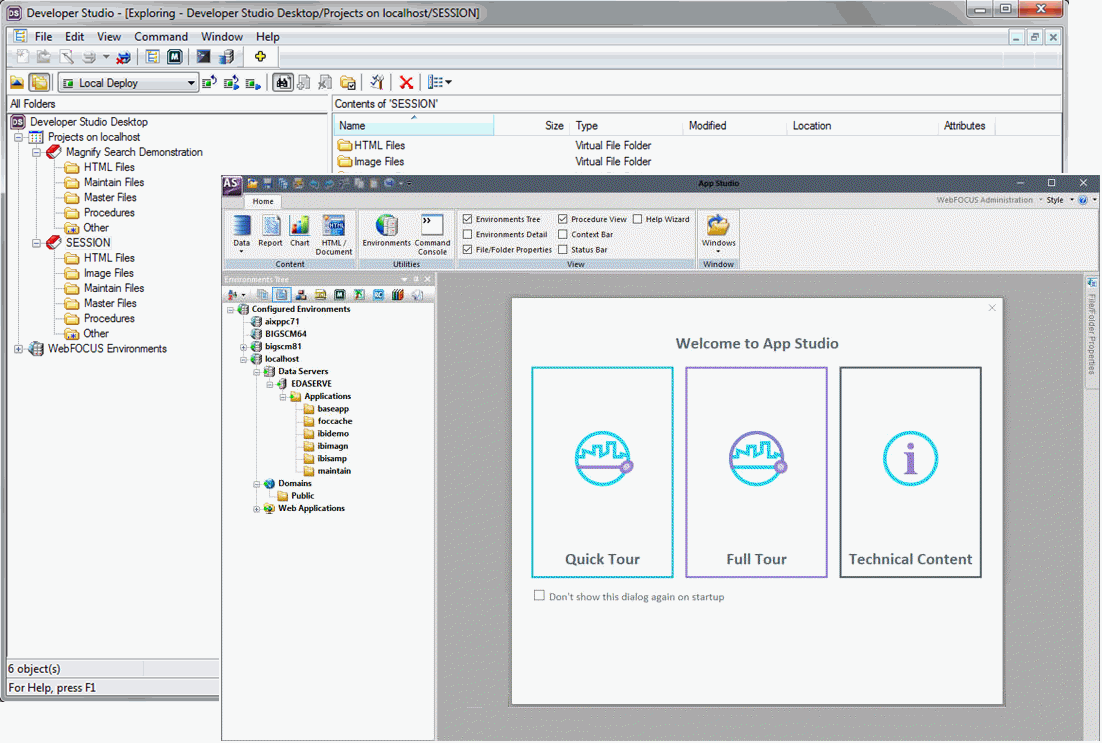
Task: Open the Local Deploy dropdown
Action: tap(190, 84)
